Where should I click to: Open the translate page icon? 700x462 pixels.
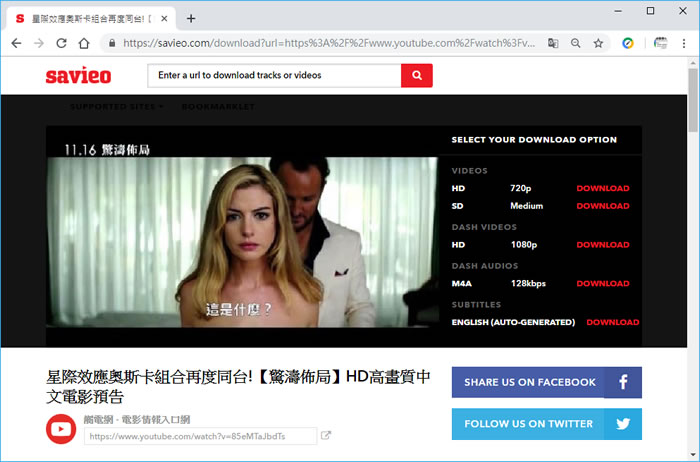tap(553, 43)
